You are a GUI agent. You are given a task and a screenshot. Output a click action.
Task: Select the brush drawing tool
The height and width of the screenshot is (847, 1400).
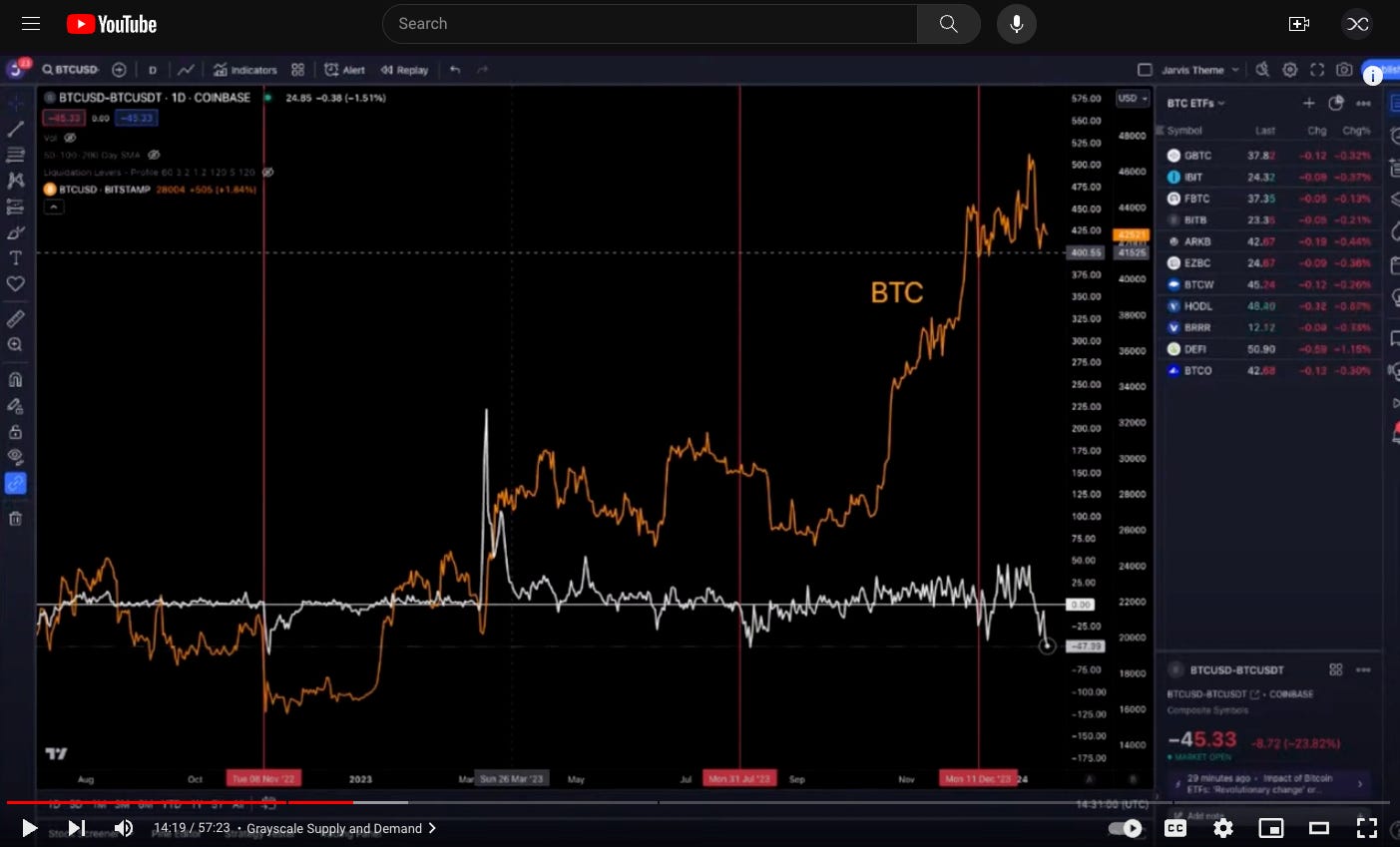click(x=16, y=232)
